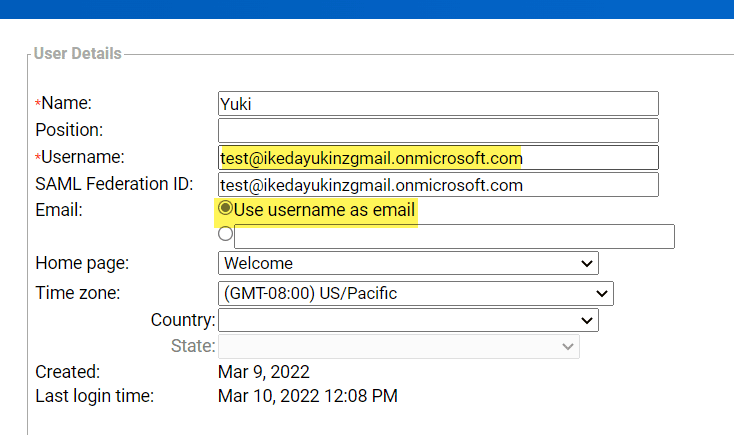
Task: Click the last login time value
Action: (x=307, y=396)
